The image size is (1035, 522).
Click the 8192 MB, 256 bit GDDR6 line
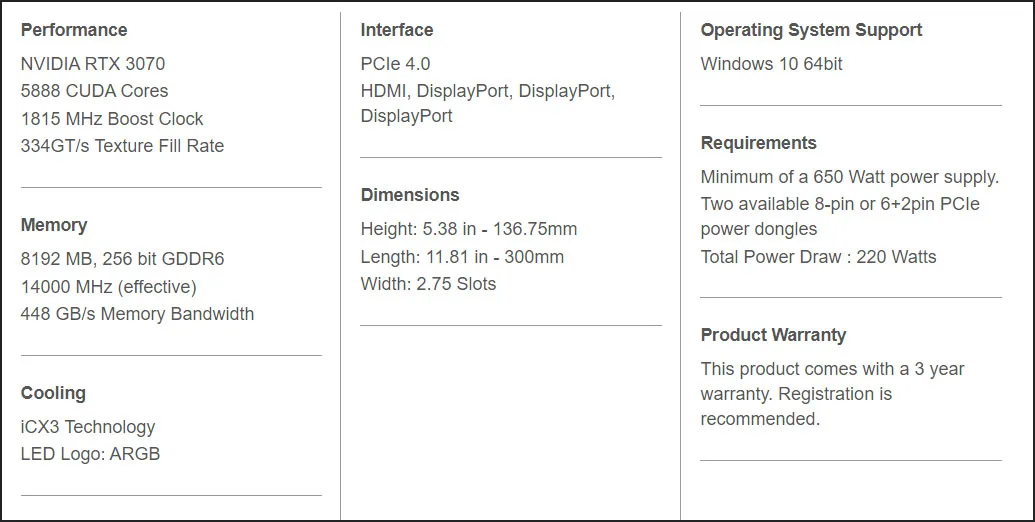(122, 259)
